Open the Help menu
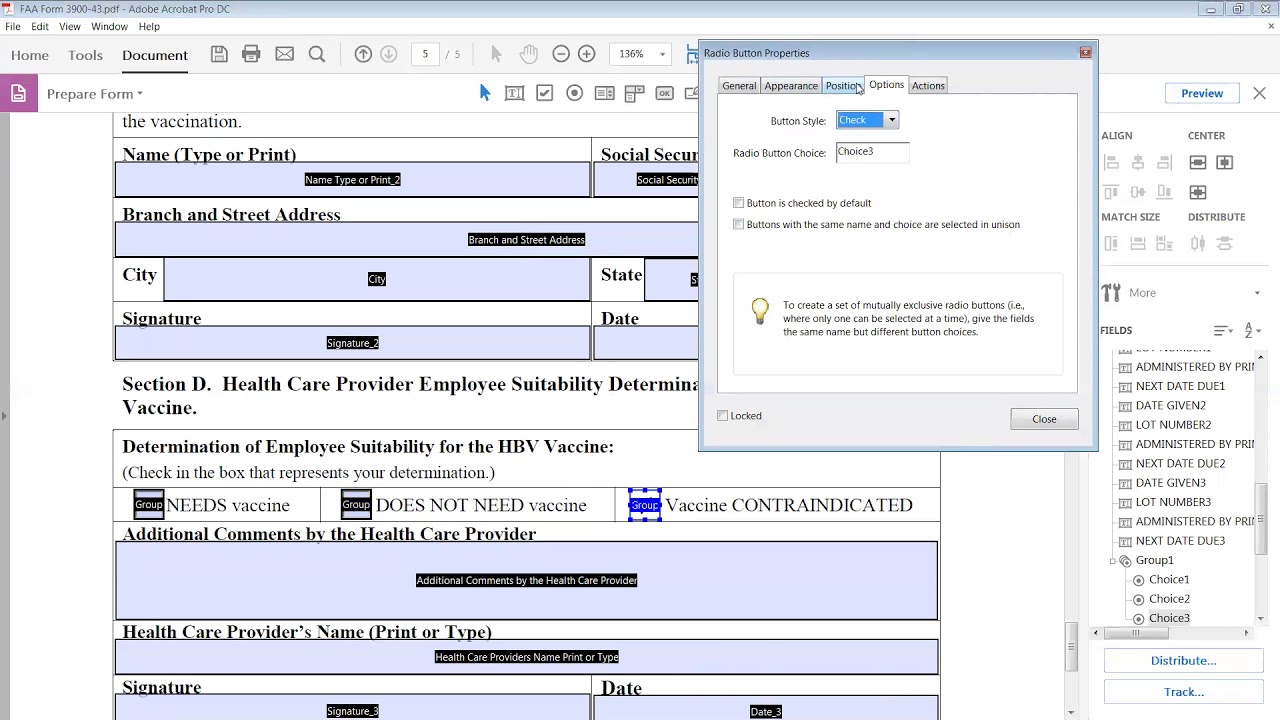The height and width of the screenshot is (720, 1280). (149, 26)
